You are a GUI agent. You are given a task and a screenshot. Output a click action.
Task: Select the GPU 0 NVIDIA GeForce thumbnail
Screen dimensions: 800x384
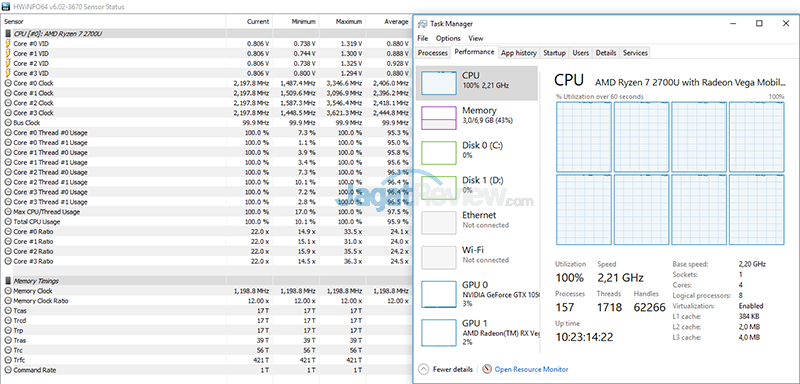click(x=439, y=294)
